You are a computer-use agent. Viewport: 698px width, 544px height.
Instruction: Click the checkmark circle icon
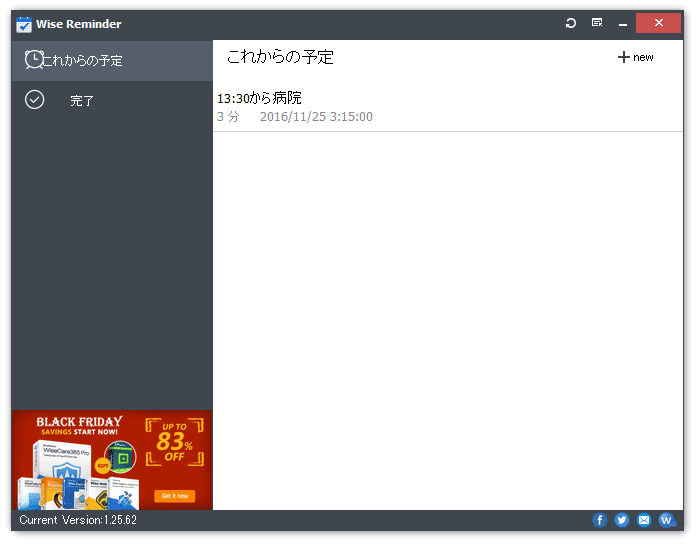[x=34, y=100]
